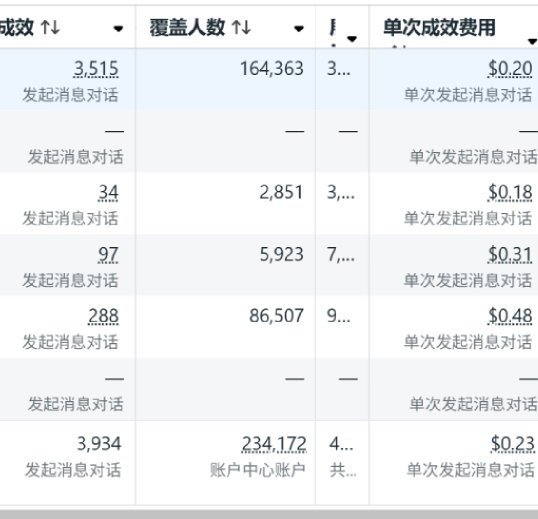Open the 覆盖人数 column dropdown arrow
Image resolution: width=538 pixels, height=519 pixels.
pos(299,28)
